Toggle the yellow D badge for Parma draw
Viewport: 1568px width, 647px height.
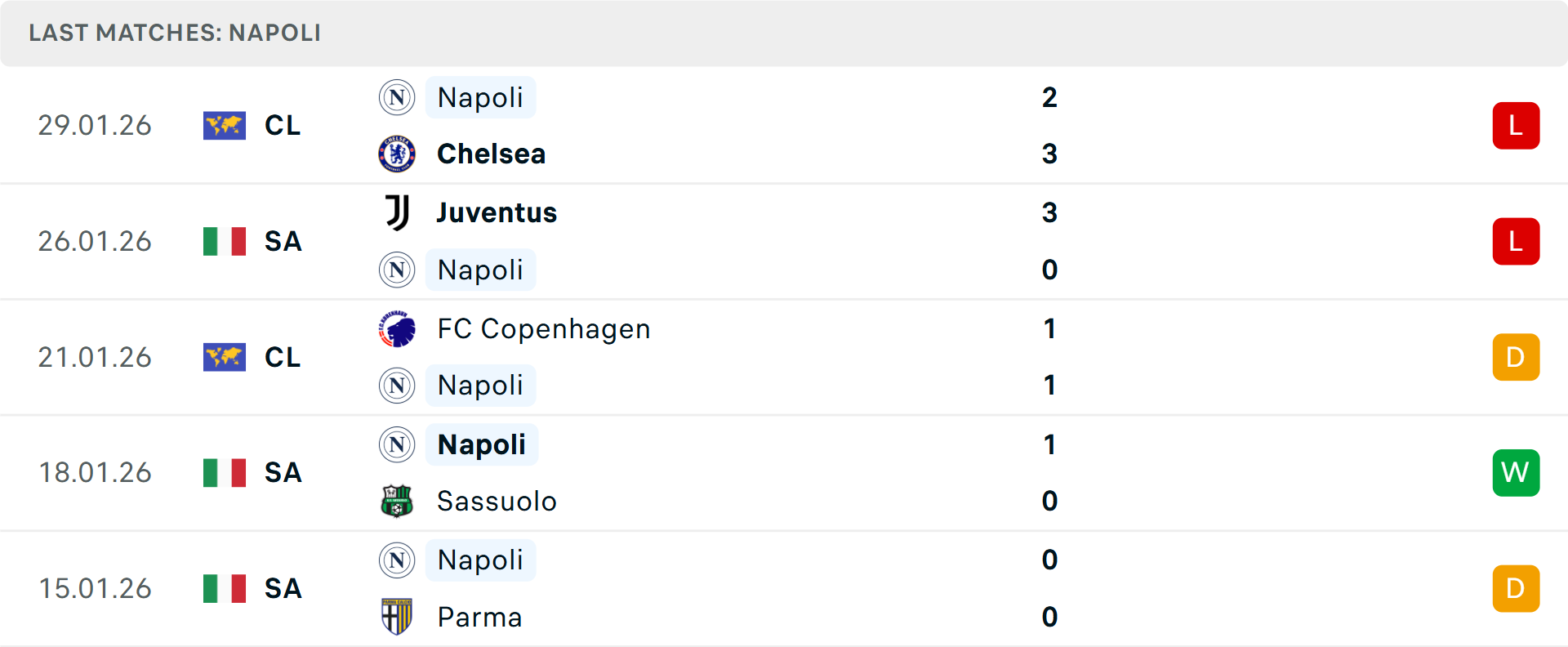click(1516, 588)
